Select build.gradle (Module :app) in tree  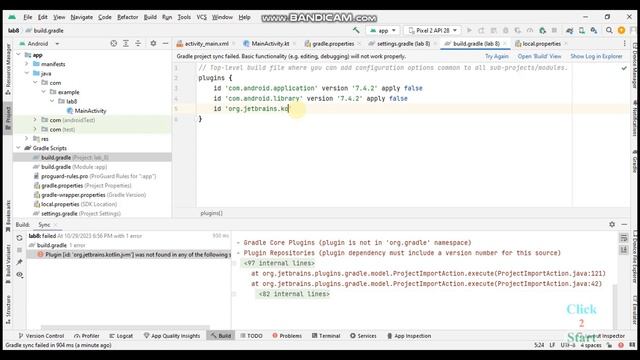point(73,167)
